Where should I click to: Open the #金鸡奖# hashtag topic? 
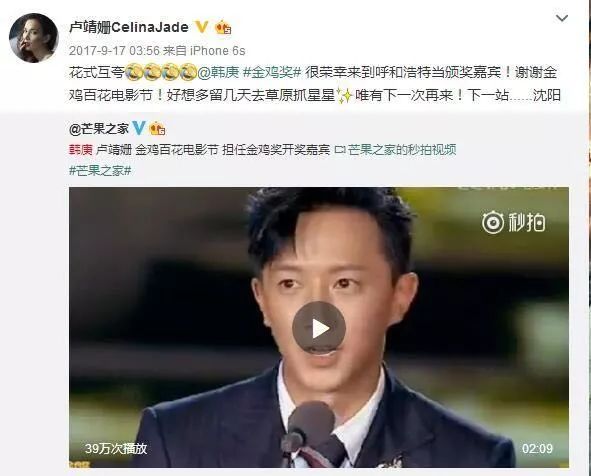coord(272,72)
